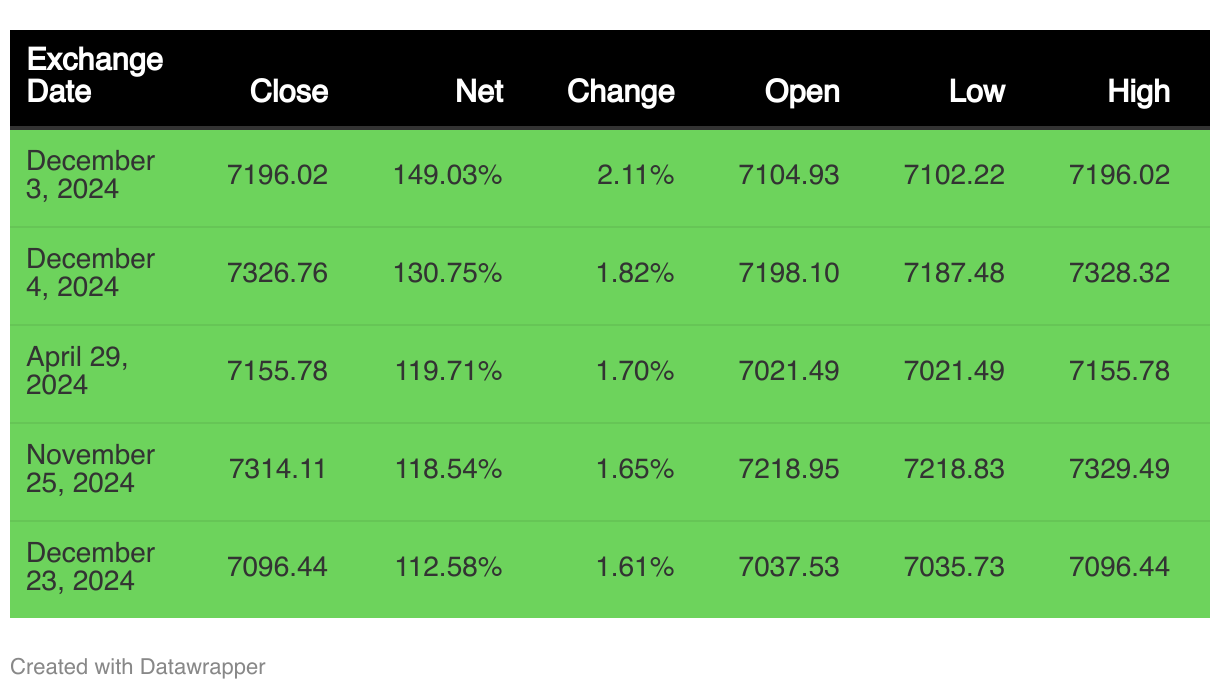Viewport: 1220px width, 690px height.
Task: Click the Net column header
Action: [479, 91]
